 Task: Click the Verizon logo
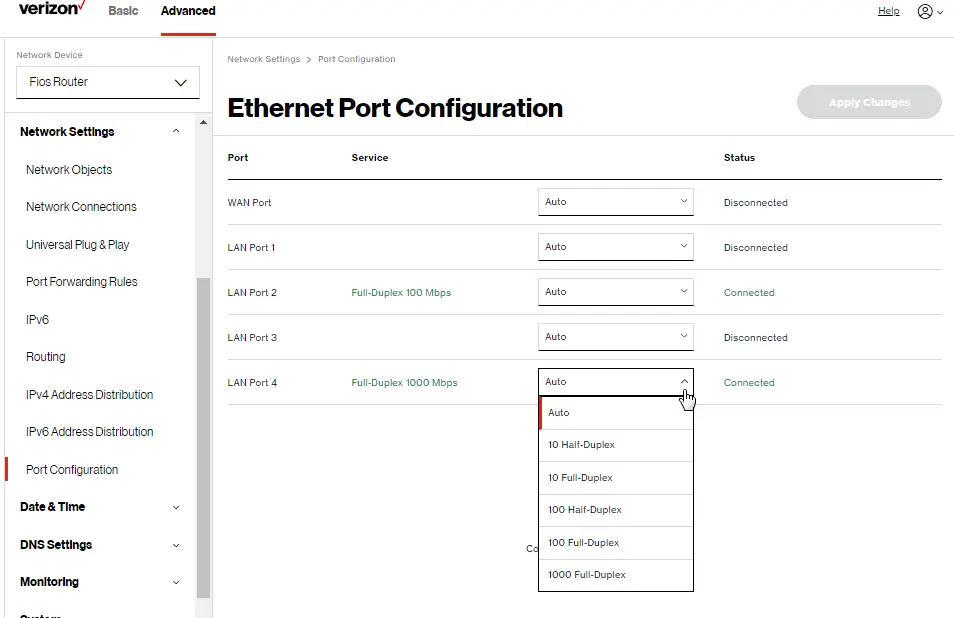coord(48,10)
